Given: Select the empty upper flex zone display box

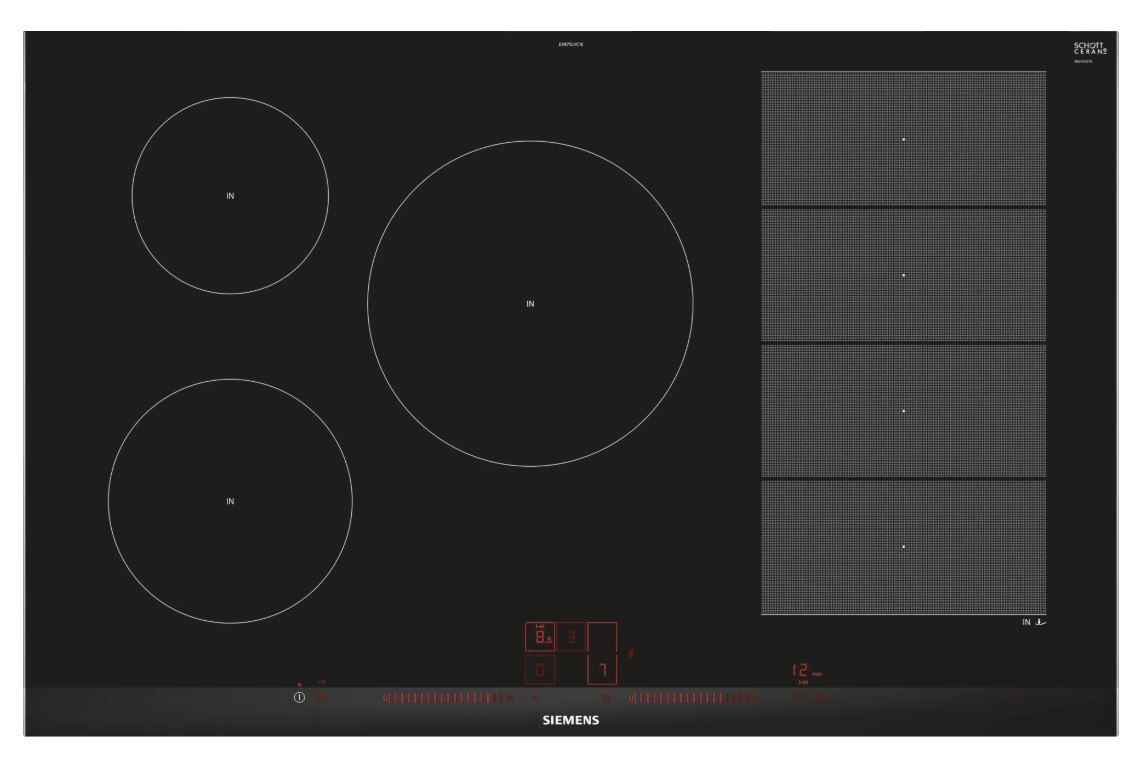Looking at the screenshot, I should (602, 637).
